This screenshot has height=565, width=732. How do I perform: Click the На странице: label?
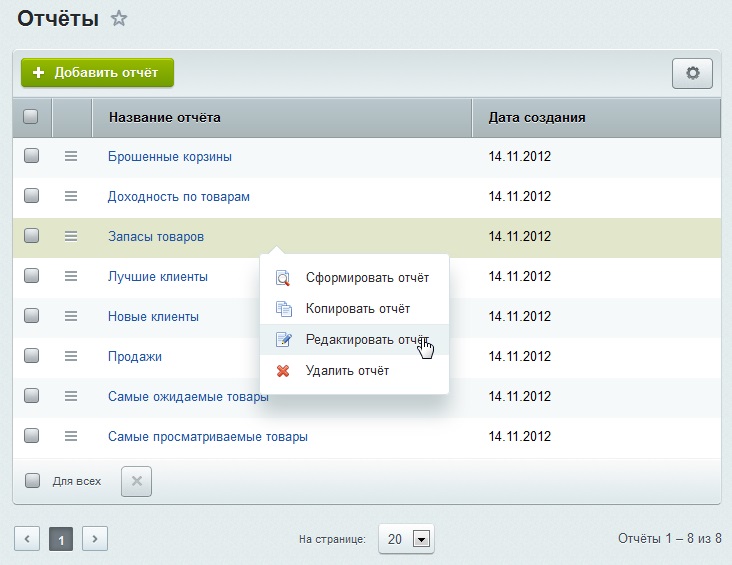(x=332, y=539)
